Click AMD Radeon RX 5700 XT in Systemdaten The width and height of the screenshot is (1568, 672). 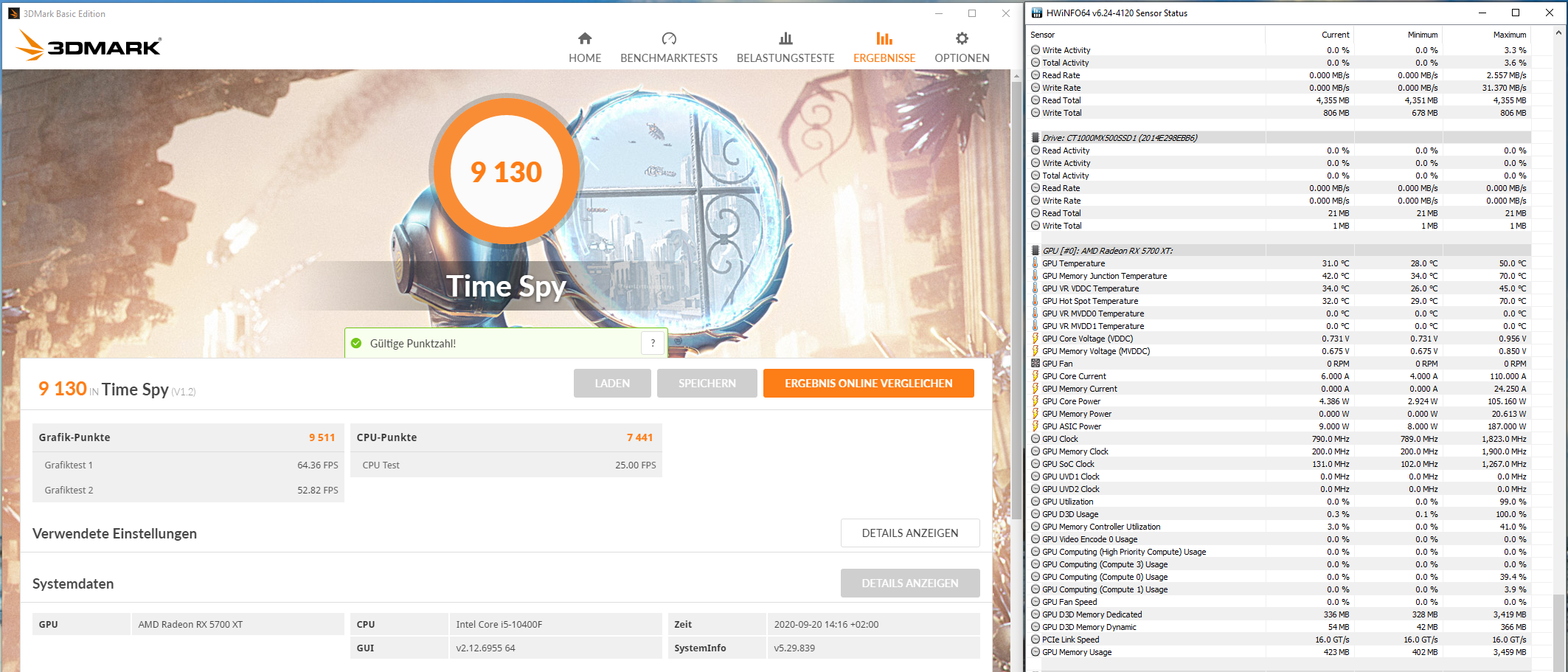[x=190, y=624]
